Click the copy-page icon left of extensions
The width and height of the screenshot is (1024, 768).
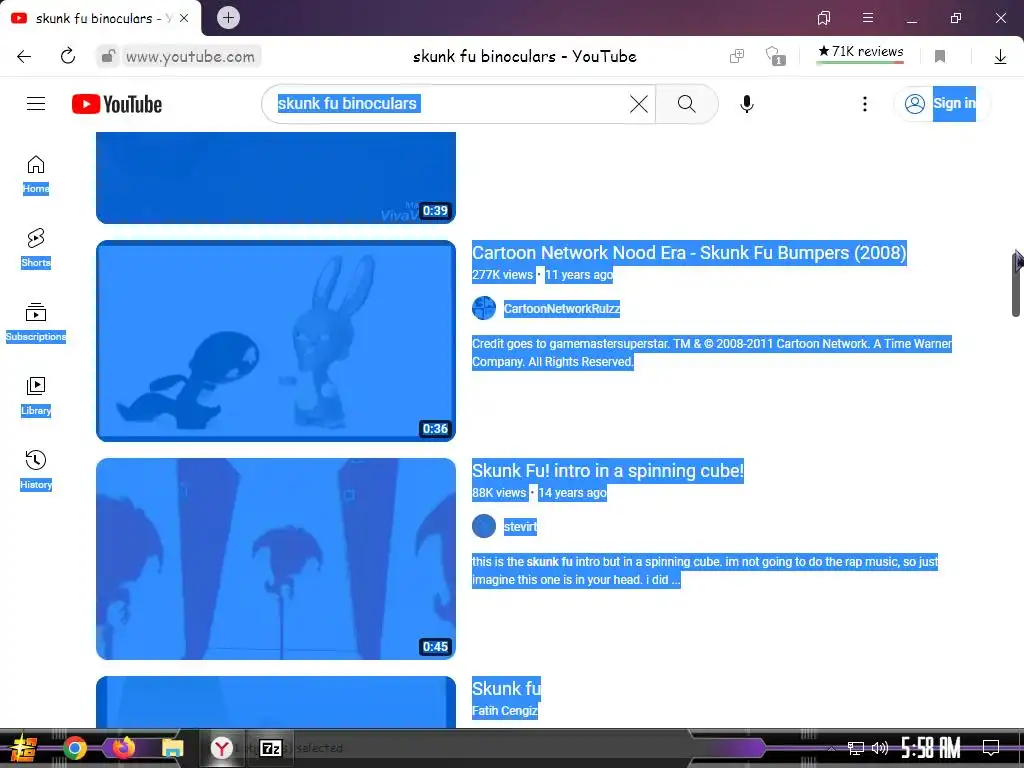click(x=737, y=56)
